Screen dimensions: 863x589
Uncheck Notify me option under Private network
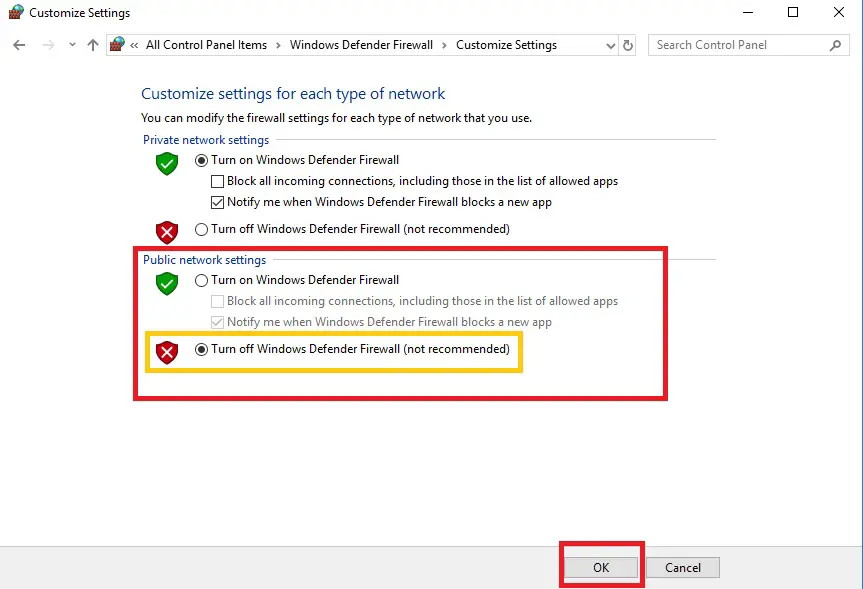[381, 202]
